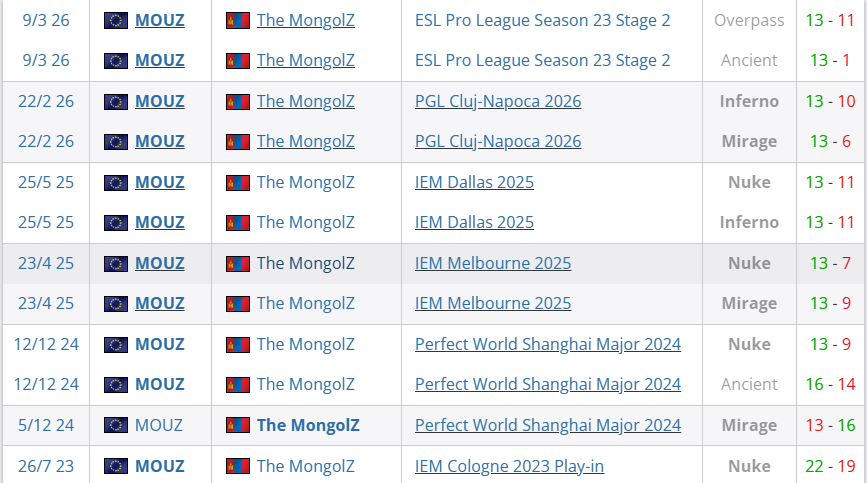Click the 26/7 23 match date

click(x=45, y=465)
